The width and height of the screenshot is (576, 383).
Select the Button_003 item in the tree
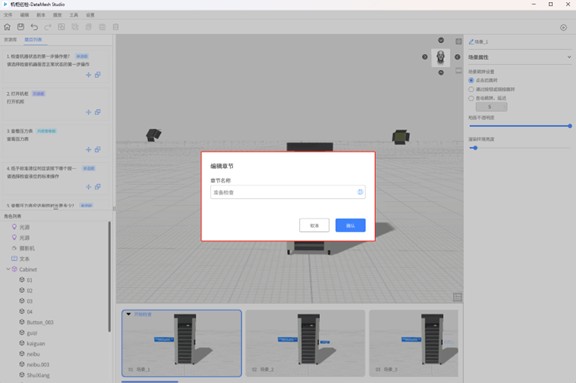tap(55, 322)
